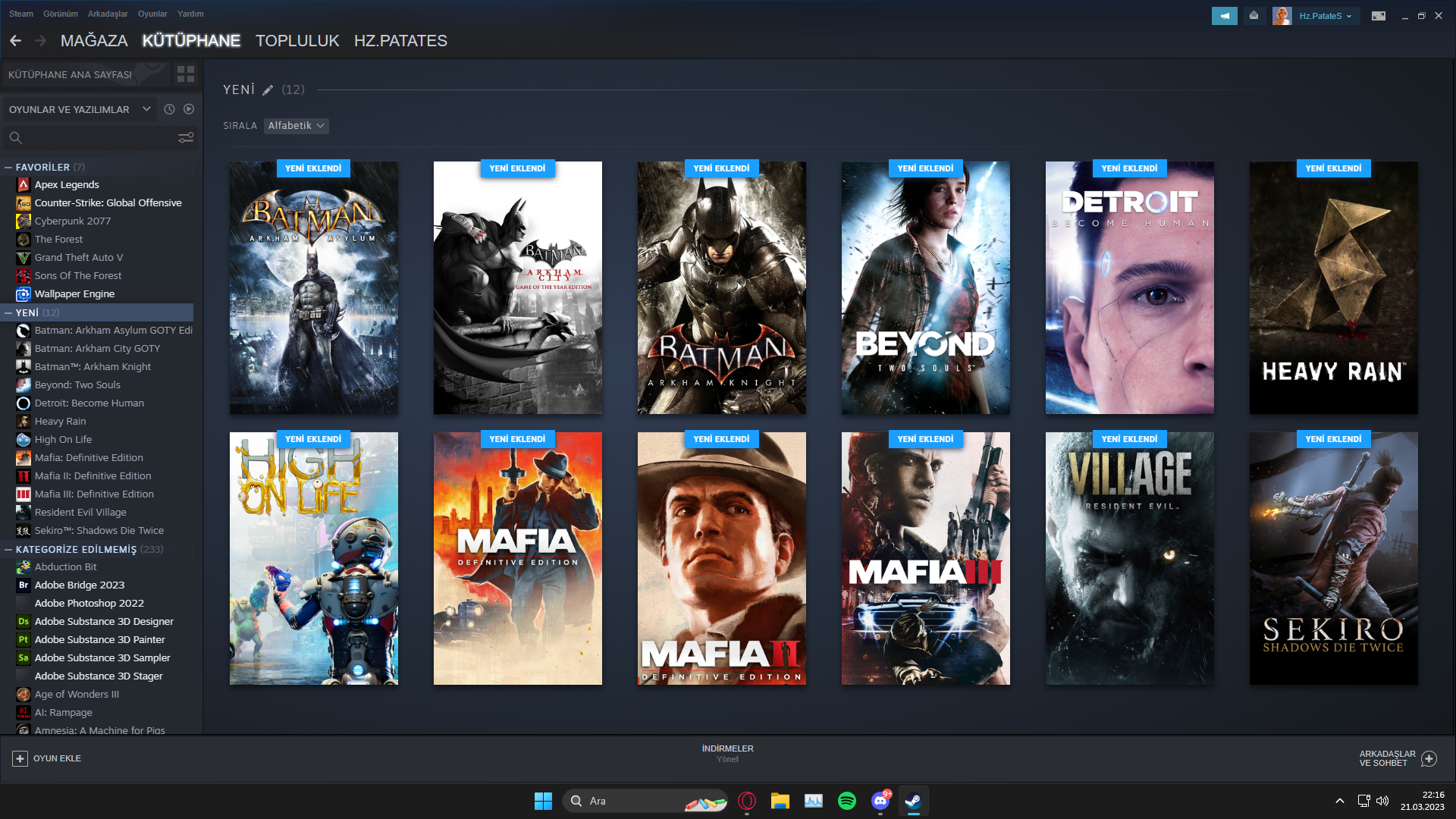Open File Explorer from taskbar

(780, 801)
